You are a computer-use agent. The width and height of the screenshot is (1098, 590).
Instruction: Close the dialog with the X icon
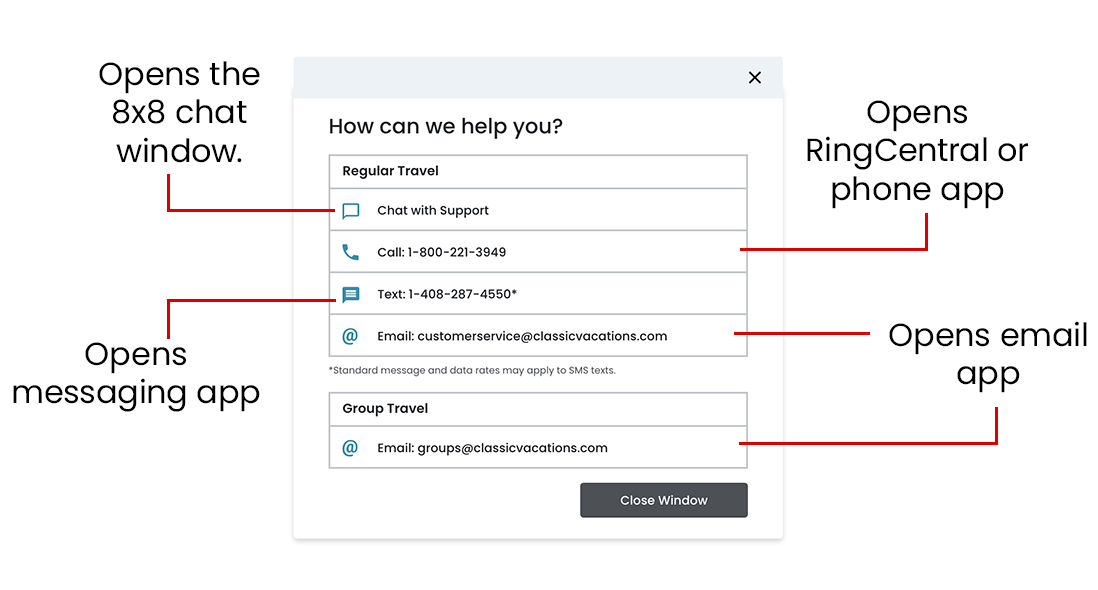(x=755, y=77)
